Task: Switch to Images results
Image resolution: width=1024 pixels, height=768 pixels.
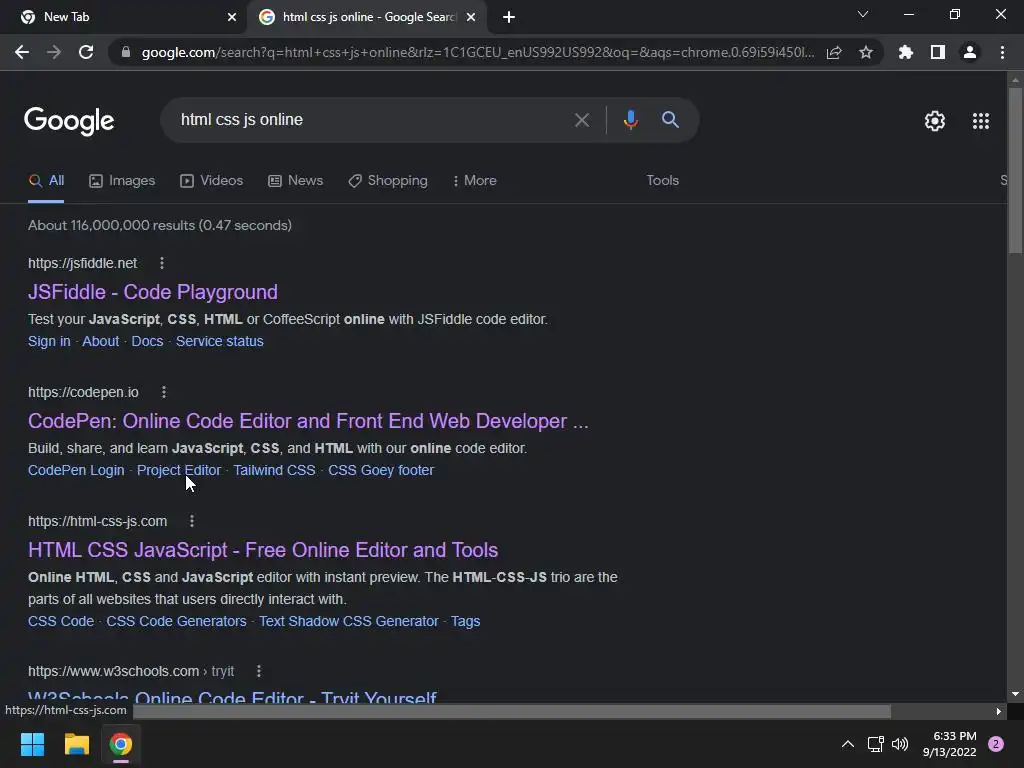Action: click(x=122, y=181)
